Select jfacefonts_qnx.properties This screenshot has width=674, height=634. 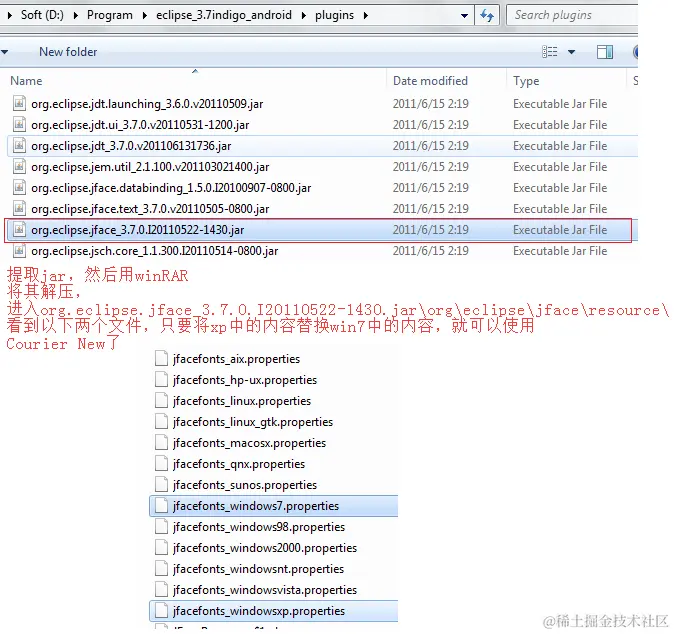click(239, 464)
